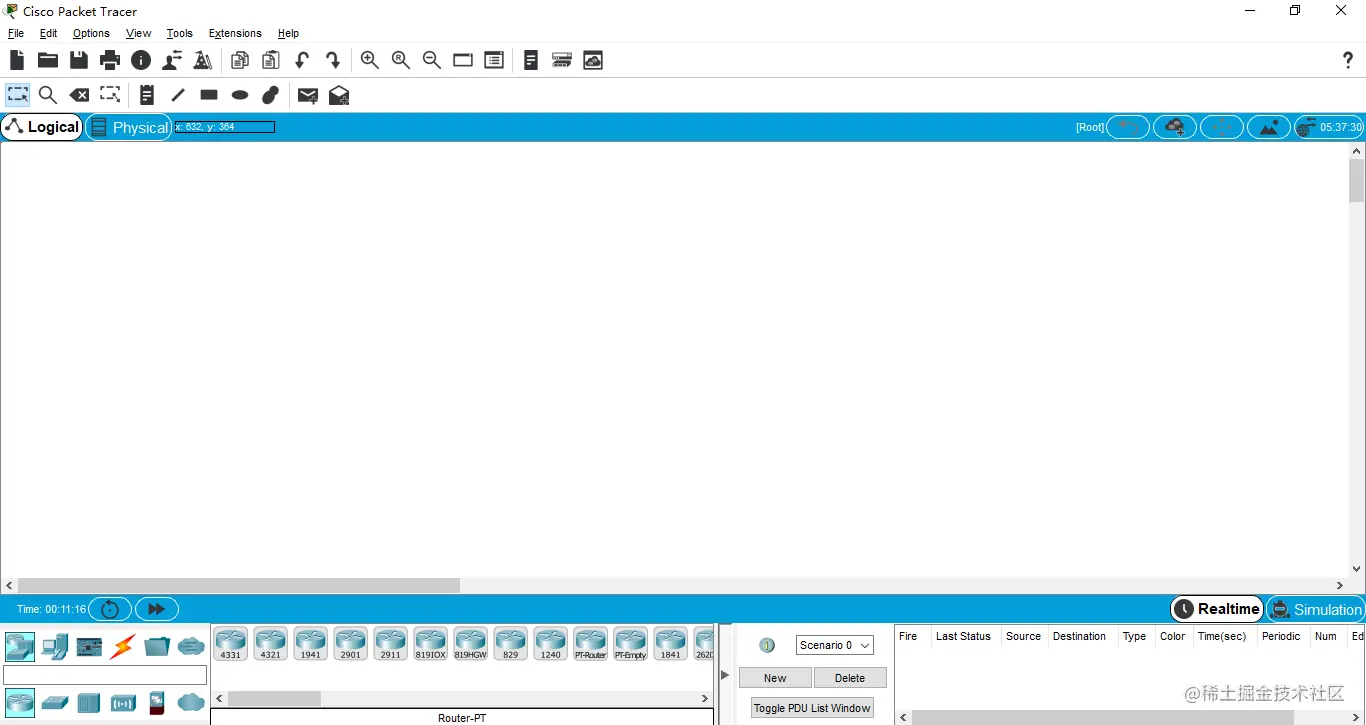
Task: Open environment globe time 05:37:30 button
Action: tap(1329, 127)
